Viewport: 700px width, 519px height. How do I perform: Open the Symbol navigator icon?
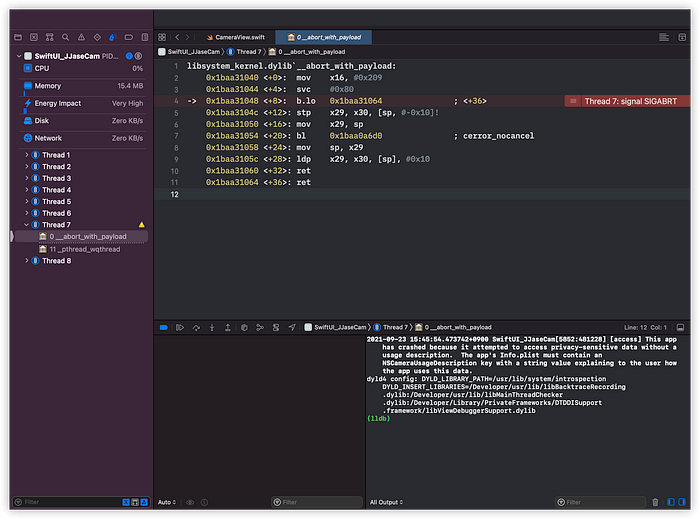pyautogui.click(x=50, y=37)
